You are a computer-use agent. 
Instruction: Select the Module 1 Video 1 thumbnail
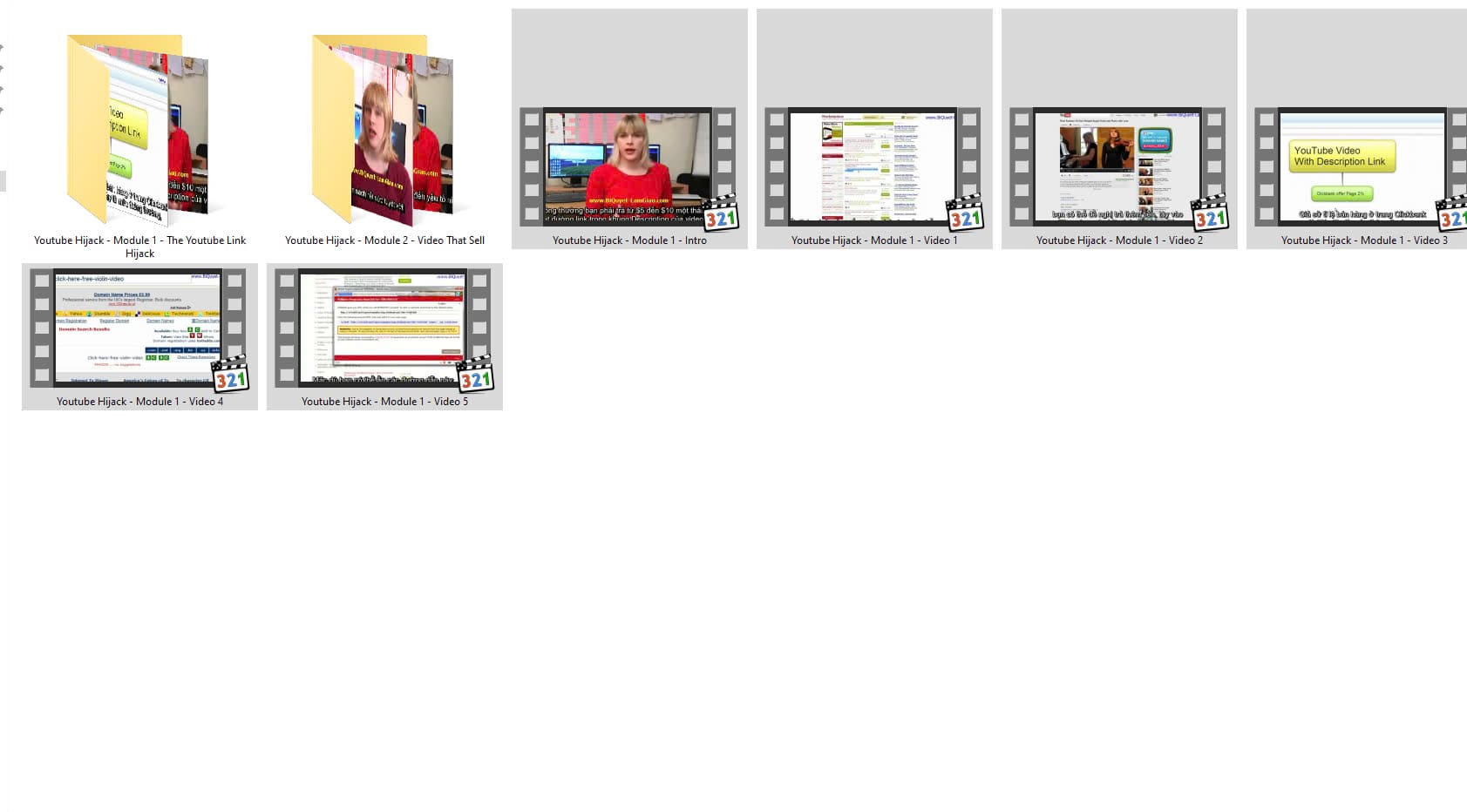coord(873,166)
